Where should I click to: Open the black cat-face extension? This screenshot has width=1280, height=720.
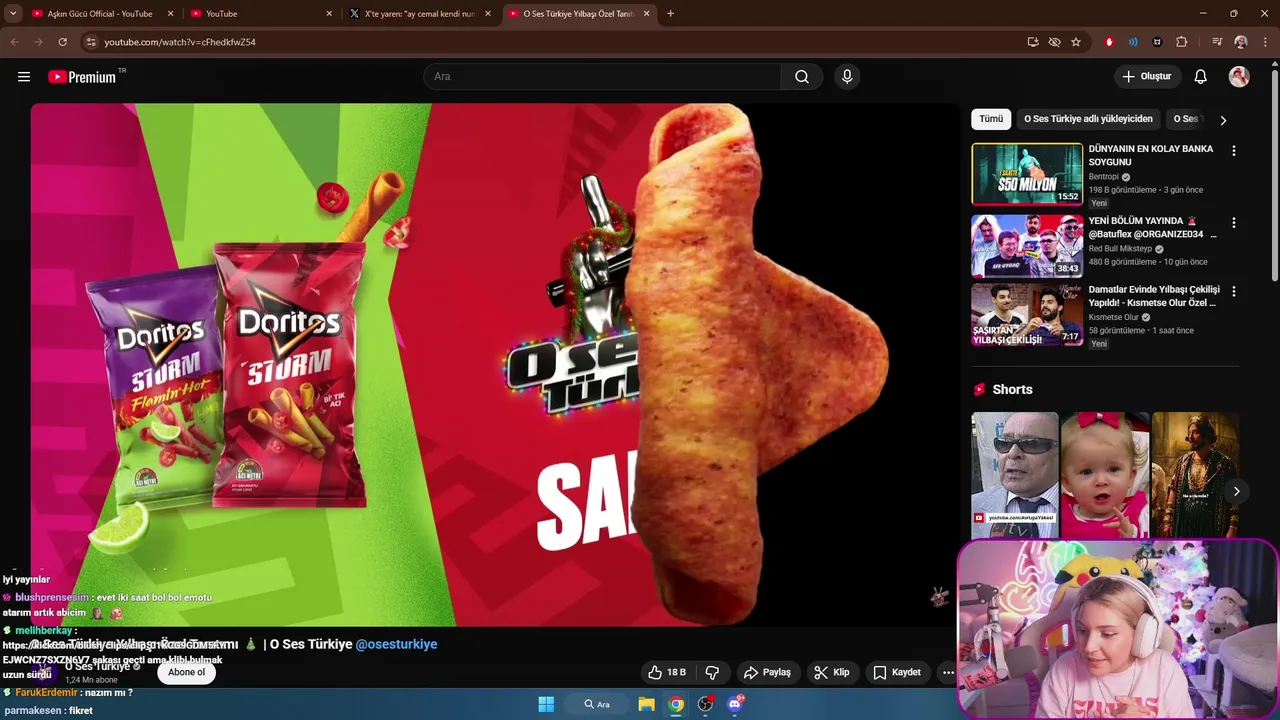tap(1157, 42)
